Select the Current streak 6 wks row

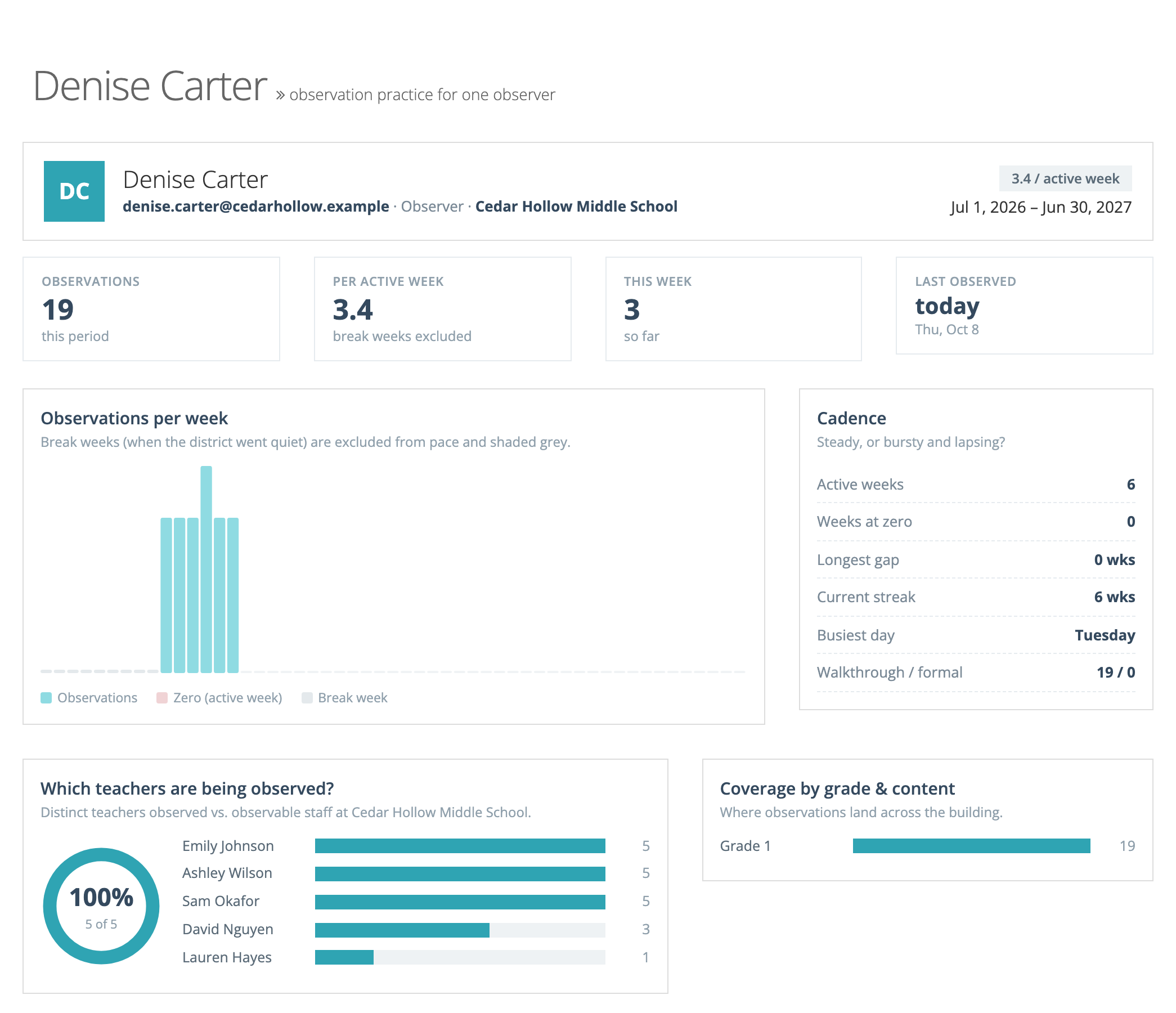point(976,597)
